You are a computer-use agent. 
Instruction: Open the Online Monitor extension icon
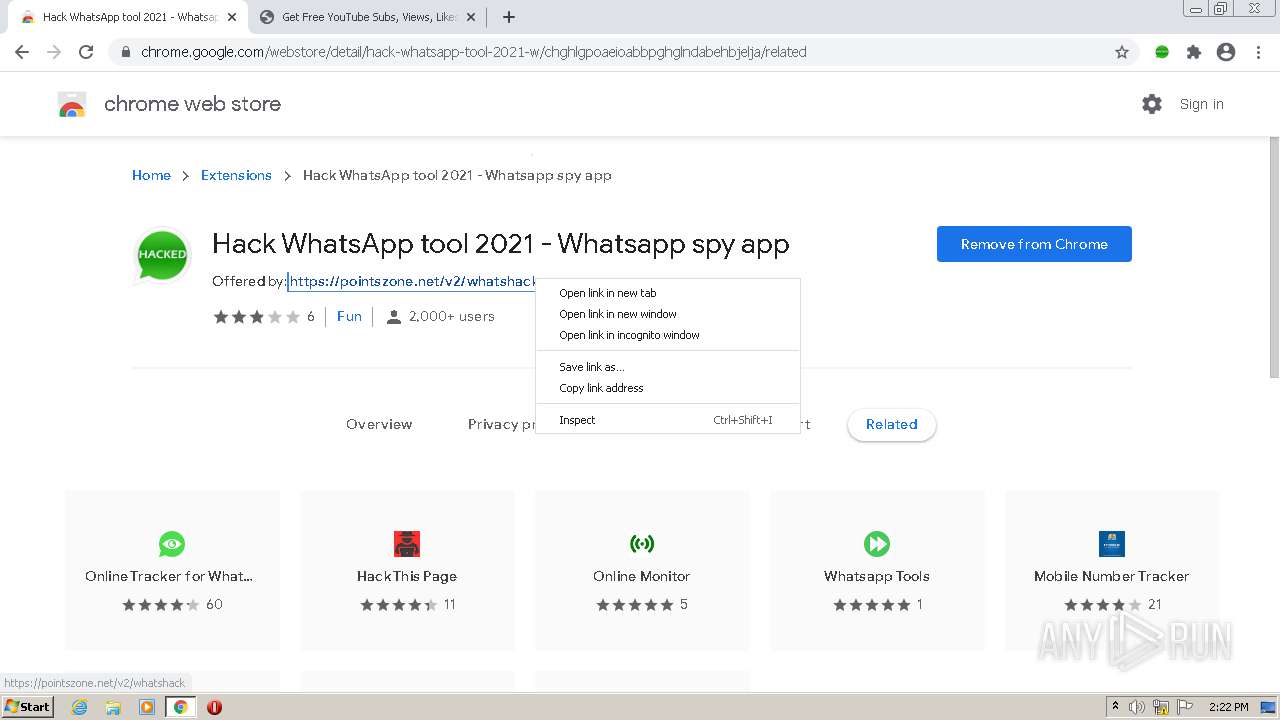[x=642, y=544]
